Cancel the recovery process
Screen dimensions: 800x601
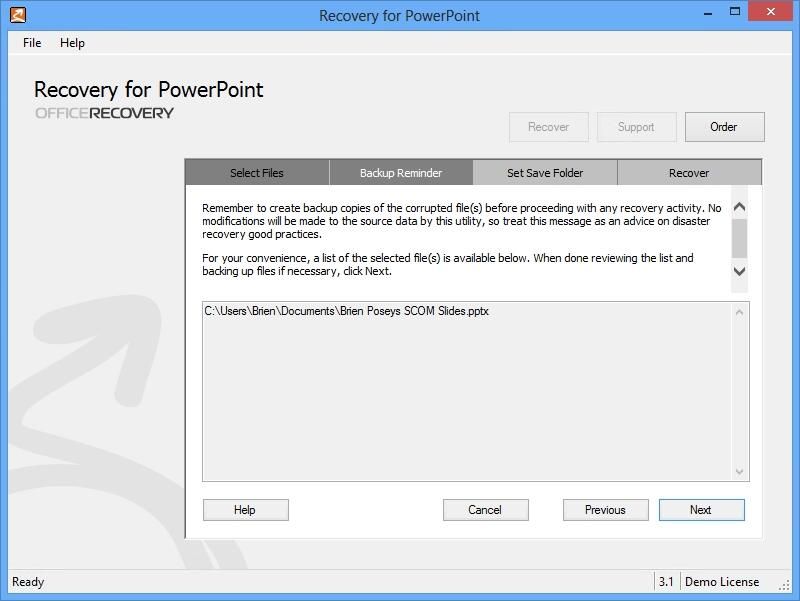(485, 509)
